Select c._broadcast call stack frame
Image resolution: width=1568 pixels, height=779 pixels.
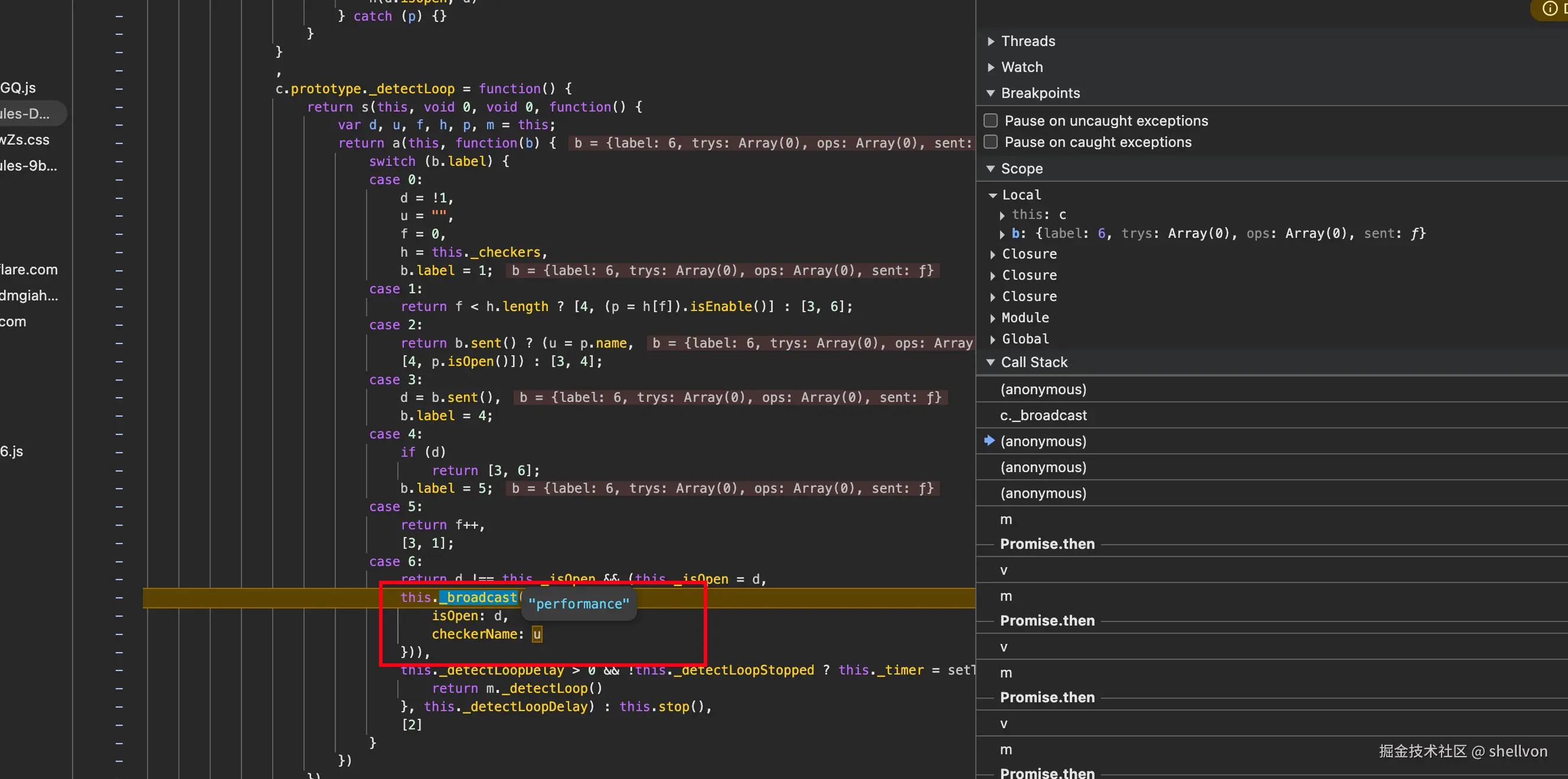[x=1043, y=415]
